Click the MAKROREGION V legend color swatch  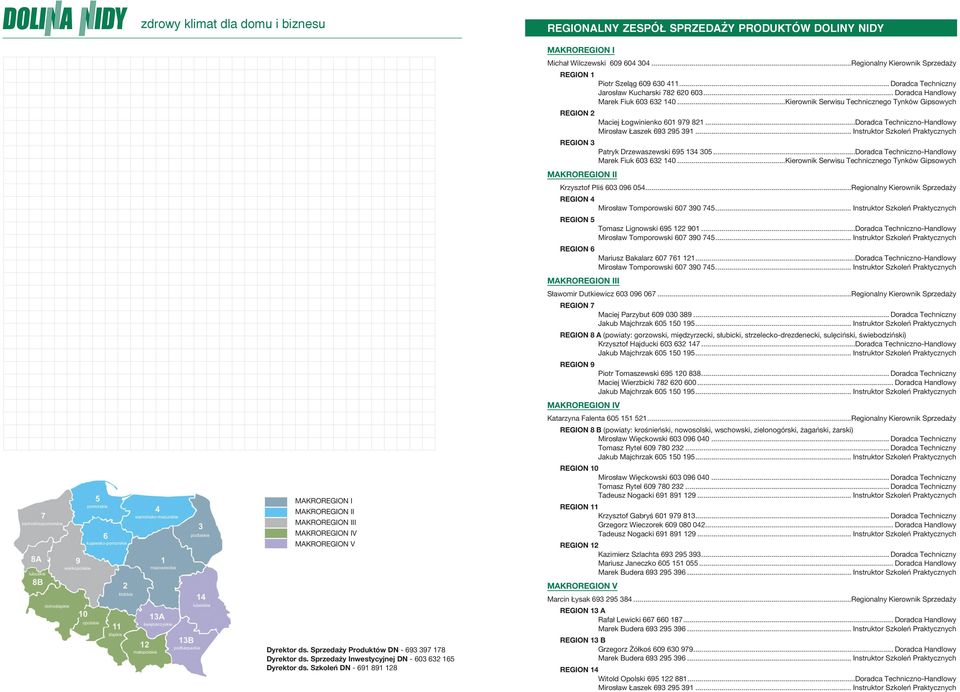276,544
